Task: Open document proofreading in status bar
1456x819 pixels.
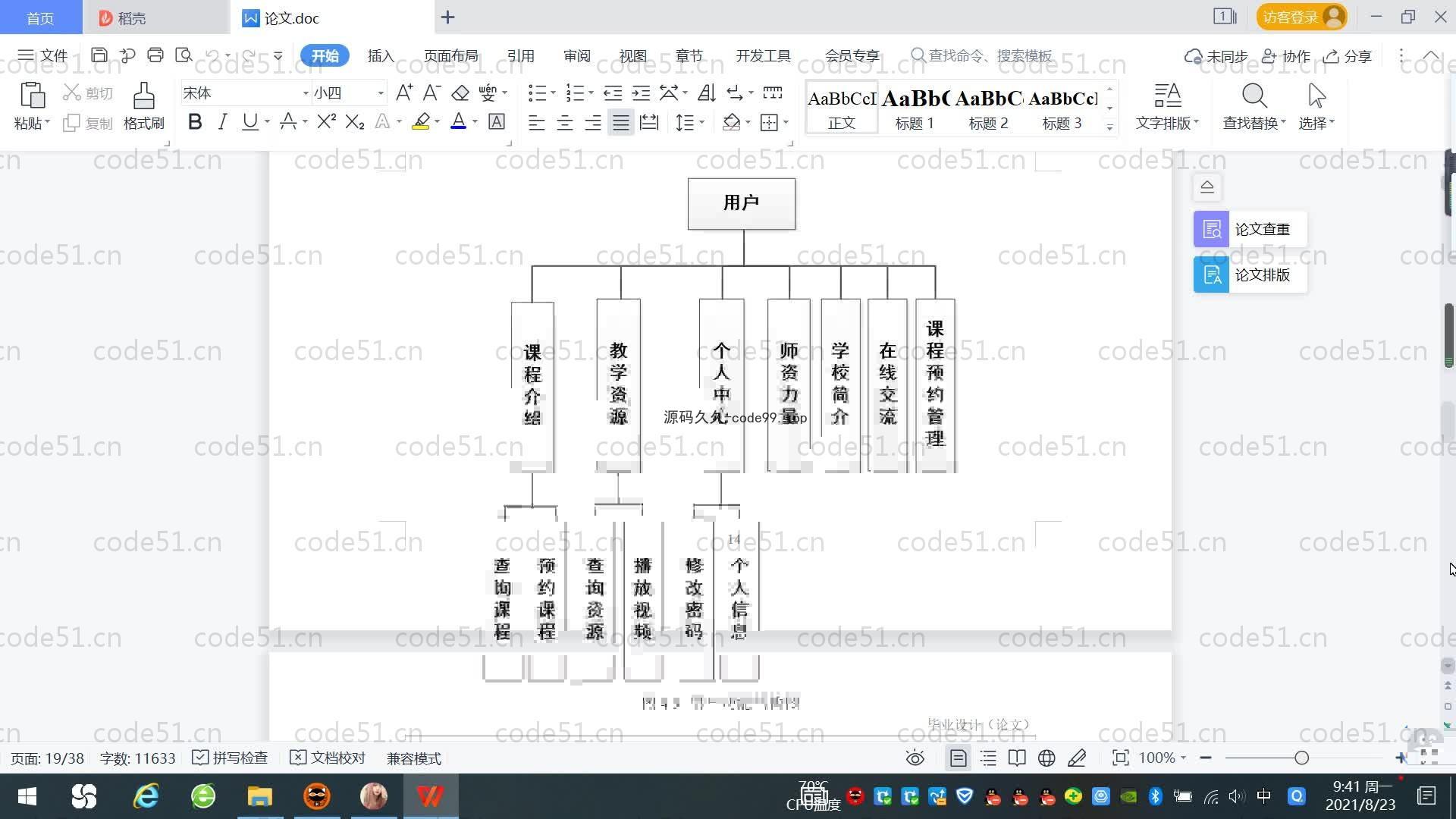Action: click(328, 758)
